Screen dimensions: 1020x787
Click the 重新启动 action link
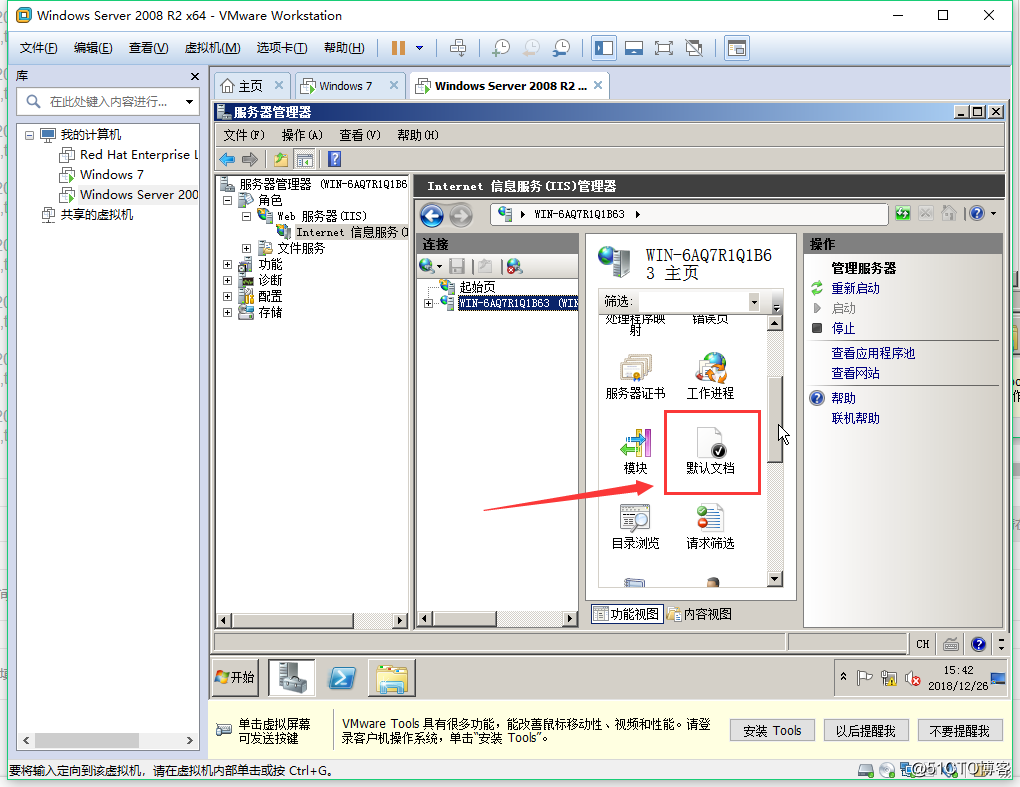coord(855,288)
